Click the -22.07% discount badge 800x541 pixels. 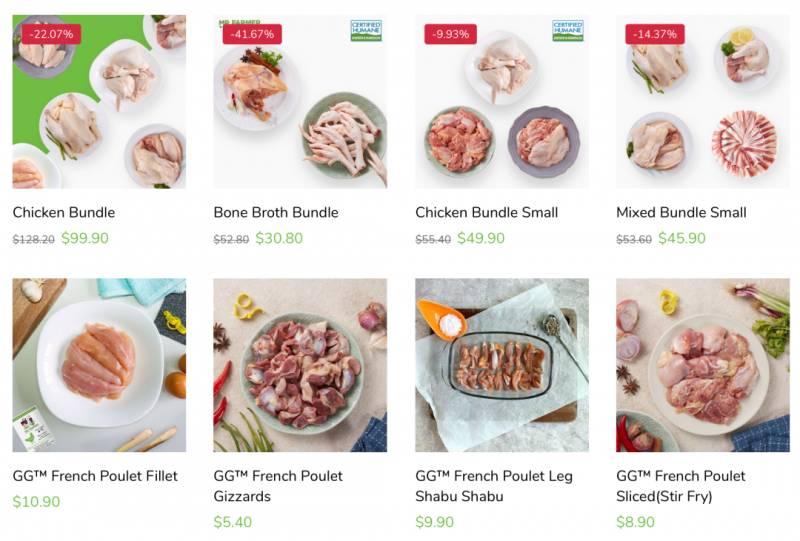click(51, 34)
